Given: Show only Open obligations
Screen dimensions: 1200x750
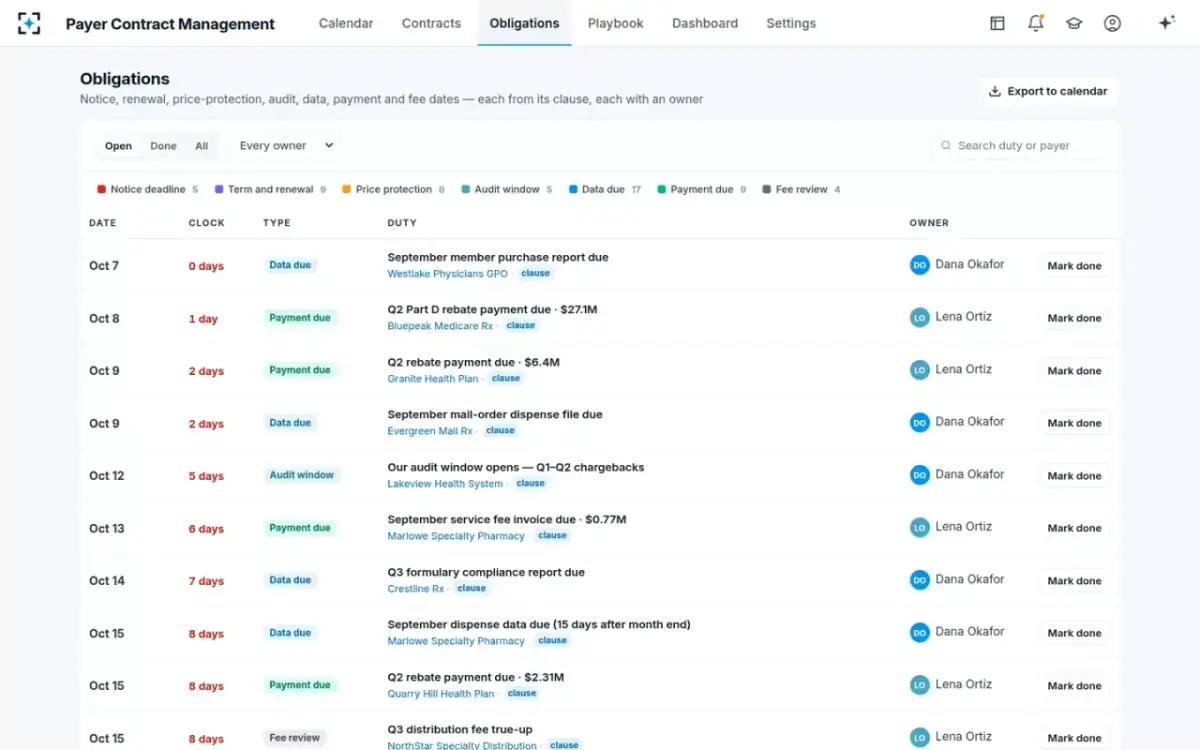Looking at the screenshot, I should pos(118,146).
